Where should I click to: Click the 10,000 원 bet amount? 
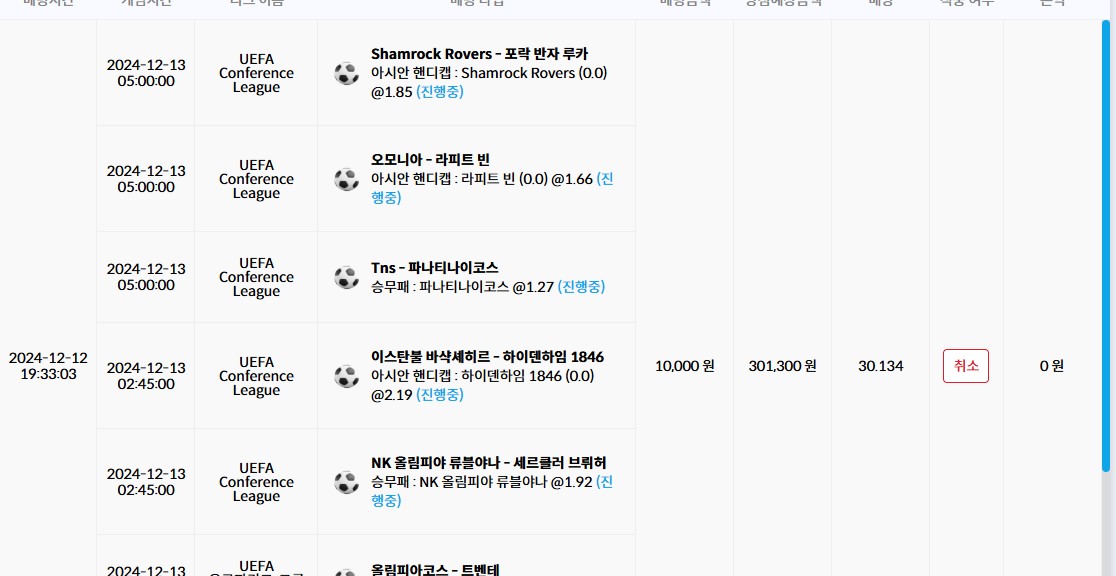coord(684,366)
